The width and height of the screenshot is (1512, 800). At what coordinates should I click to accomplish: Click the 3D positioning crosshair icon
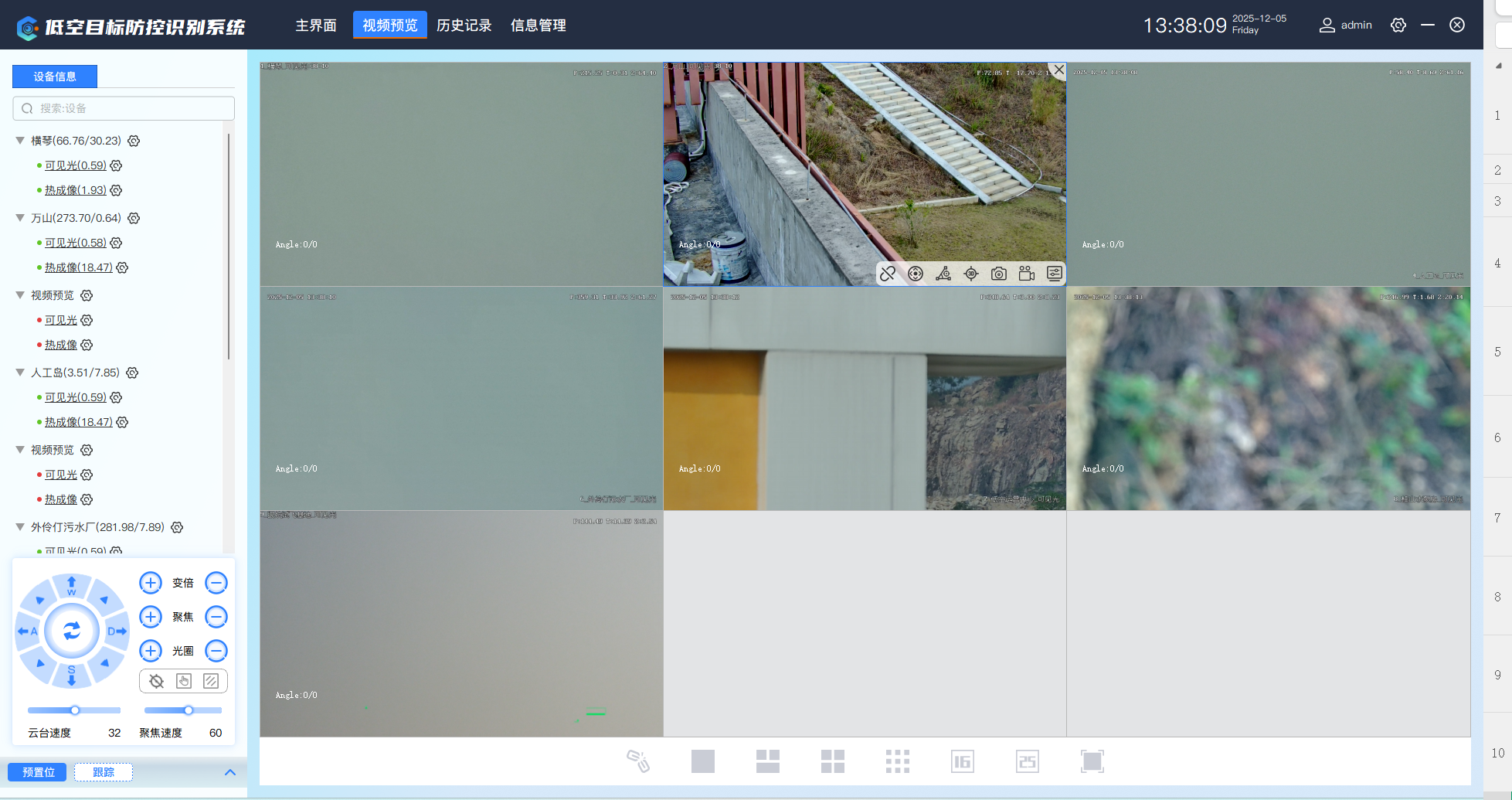point(971,274)
